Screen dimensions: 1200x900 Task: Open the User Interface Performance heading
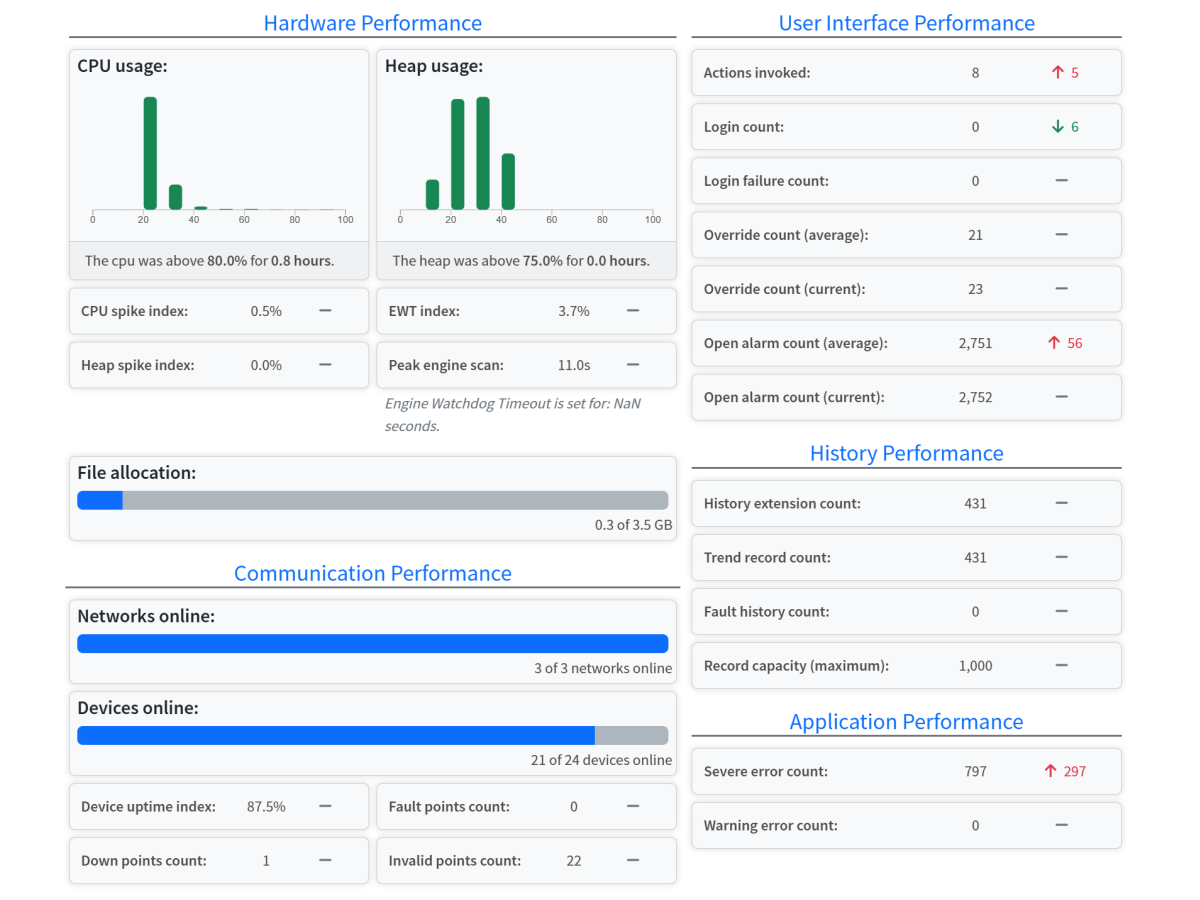906,23
